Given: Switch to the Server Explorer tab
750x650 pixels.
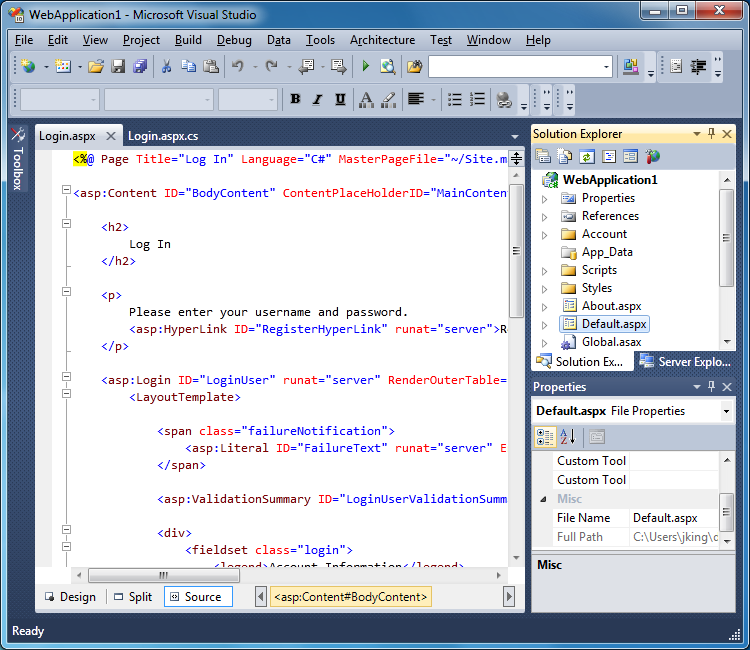Looking at the screenshot, I should click(685, 362).
